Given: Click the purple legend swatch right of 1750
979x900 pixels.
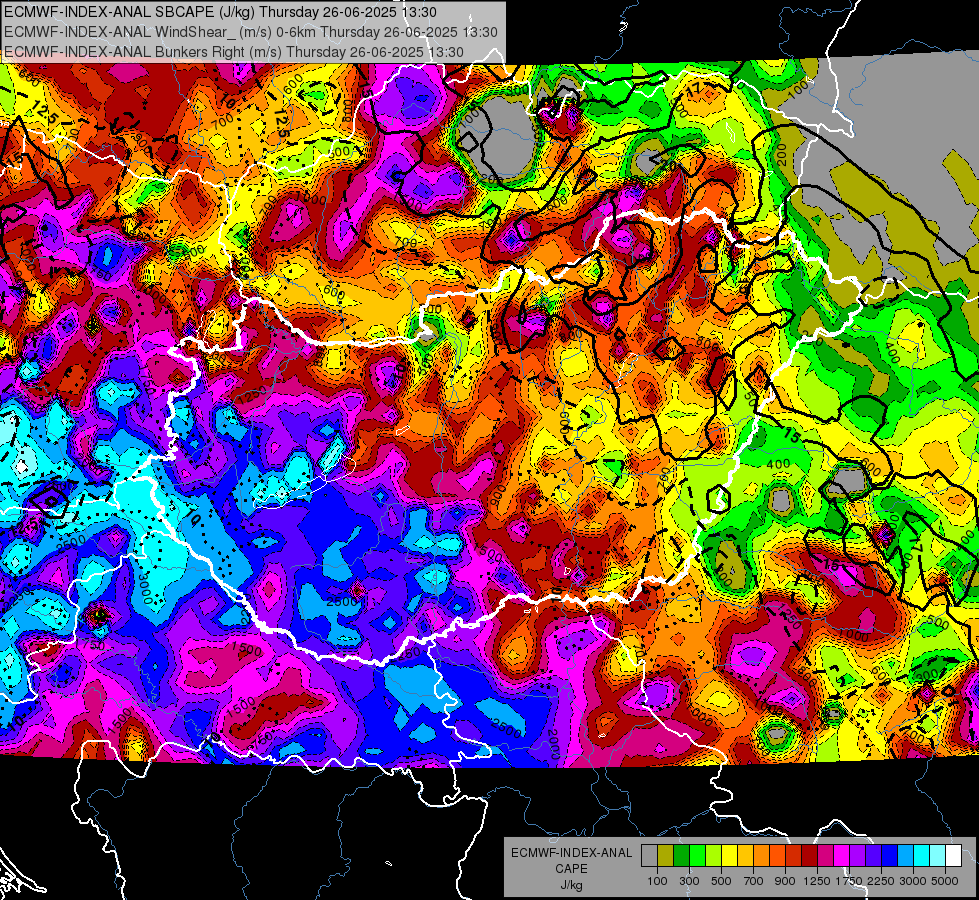Looking at the screenshot, I should pos(857,855).
